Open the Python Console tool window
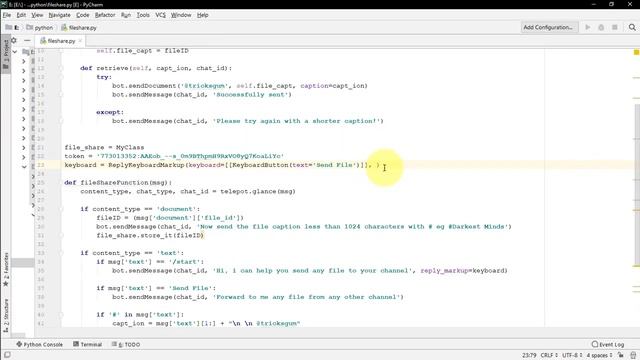The height and width of the screenshot is (360, 640). (40, 344)
